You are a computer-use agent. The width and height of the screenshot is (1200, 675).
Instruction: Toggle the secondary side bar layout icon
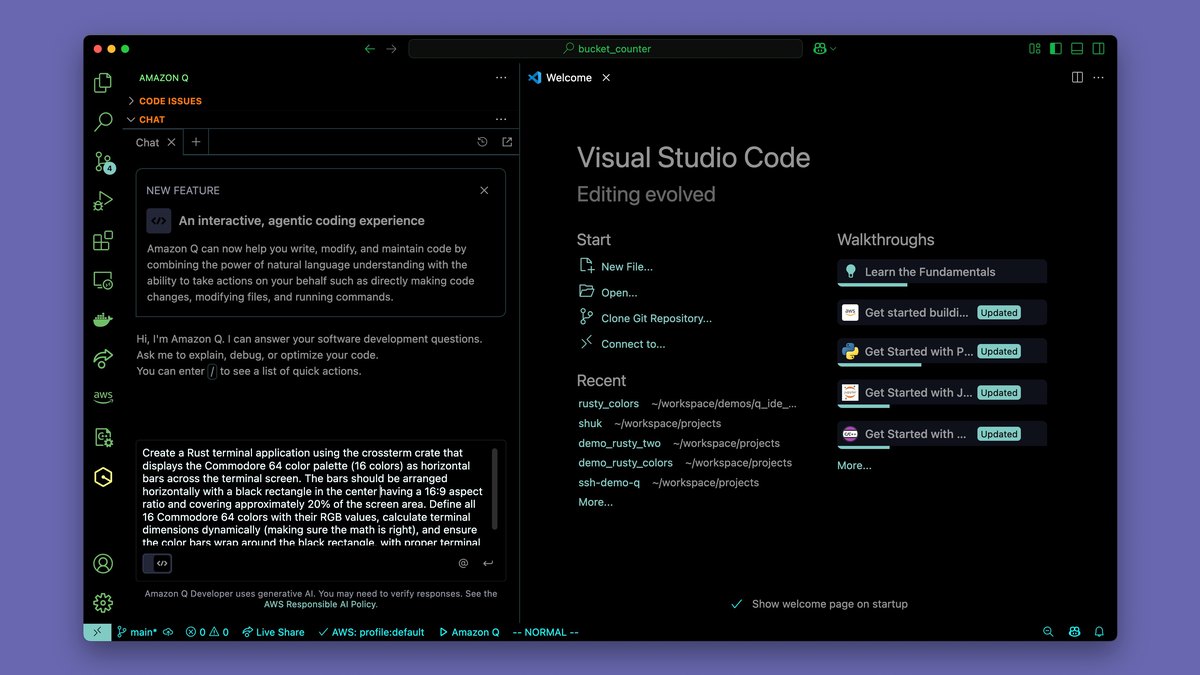[x=1098, y=48]
